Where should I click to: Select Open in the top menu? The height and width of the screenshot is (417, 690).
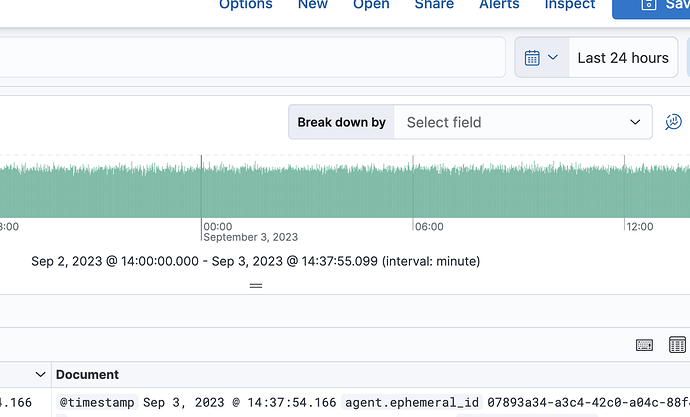click(371, 4)
